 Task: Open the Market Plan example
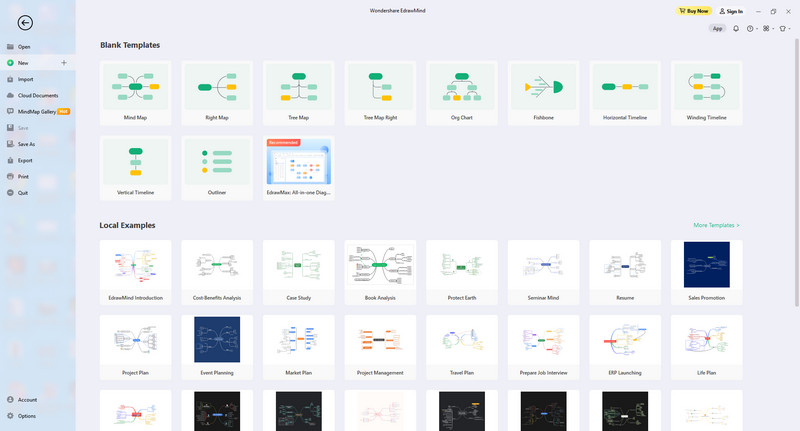[298, 347]
